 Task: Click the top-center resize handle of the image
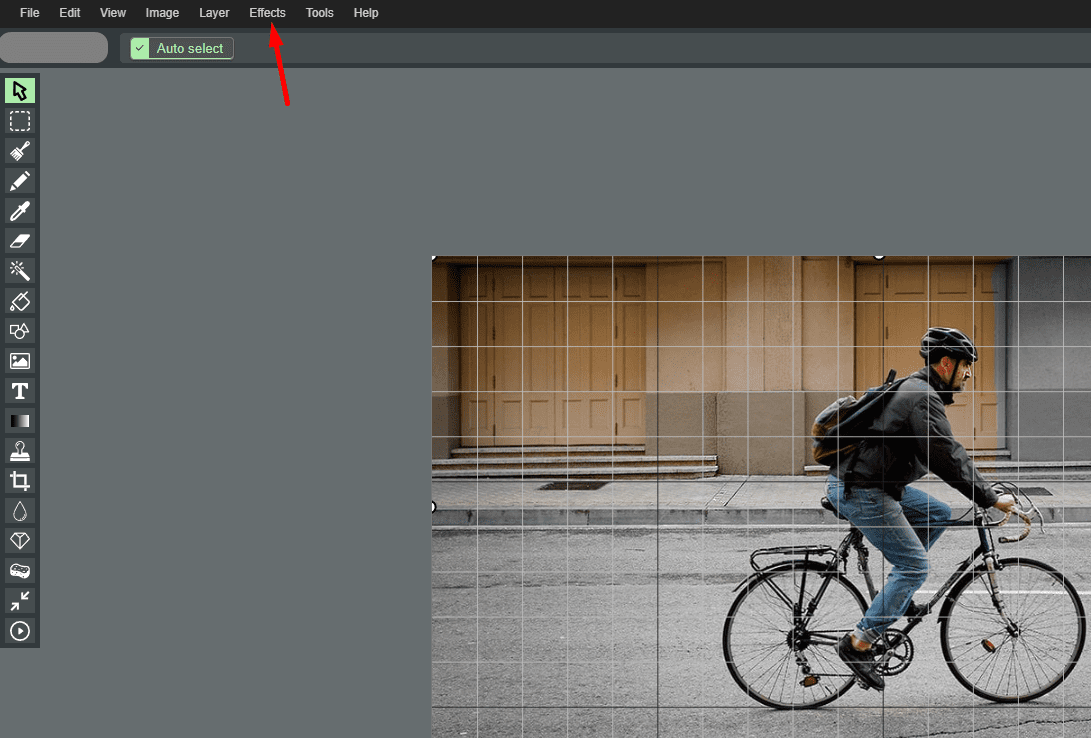click(879, 255)
